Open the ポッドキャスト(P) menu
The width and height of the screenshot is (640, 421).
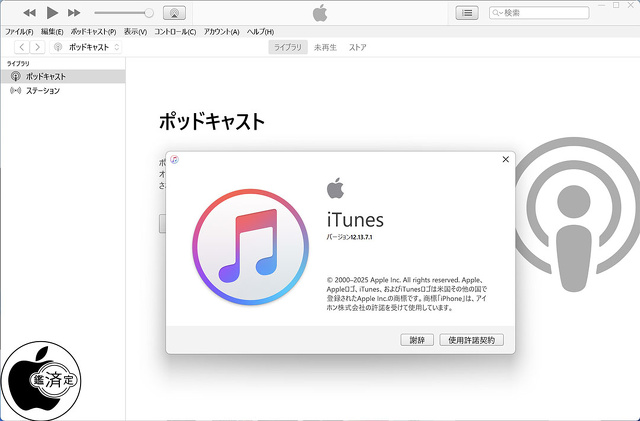(93, 32)
